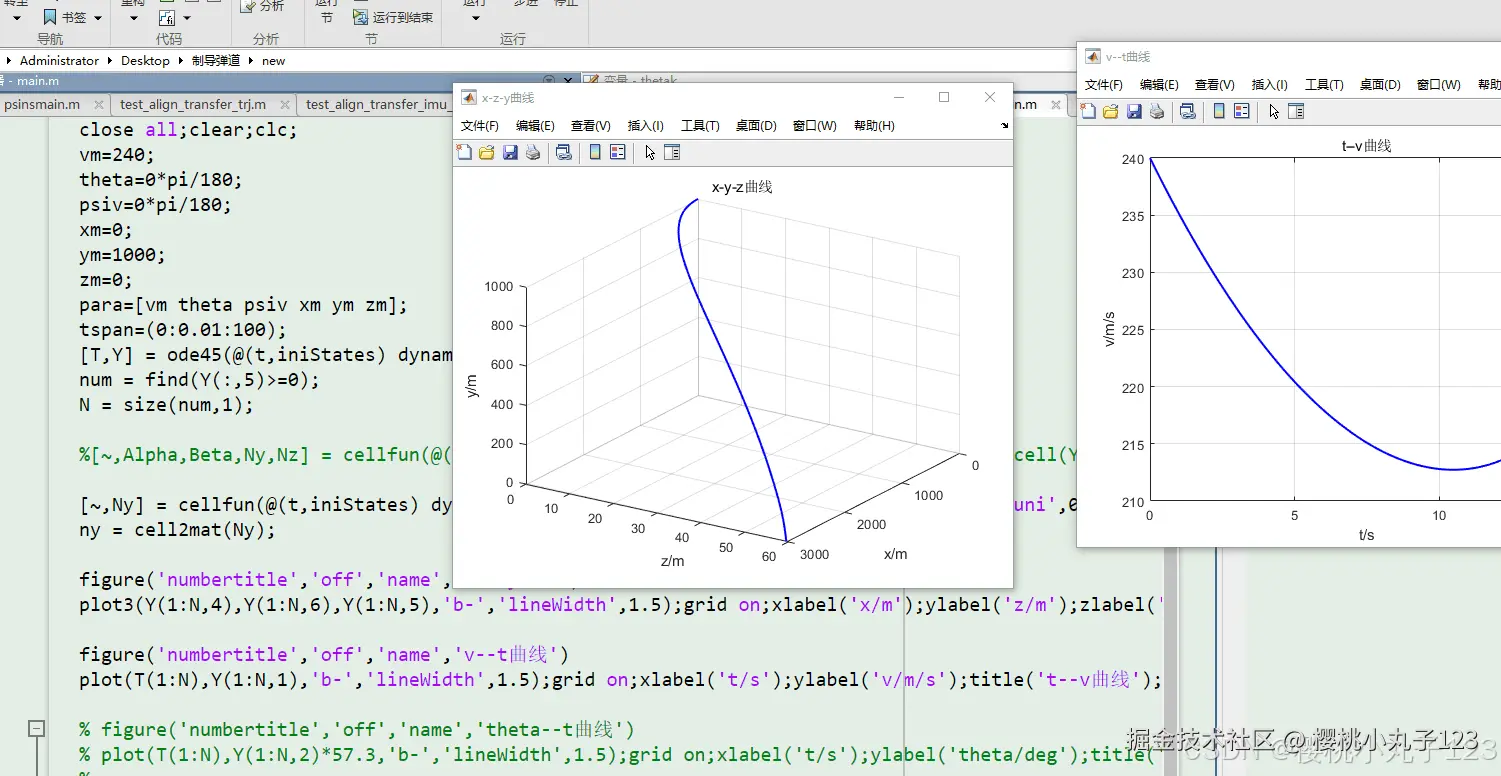Open editor actions circle-arrow button on title bar
Viewport: 1501px width, 776px height.
[549, 80]
